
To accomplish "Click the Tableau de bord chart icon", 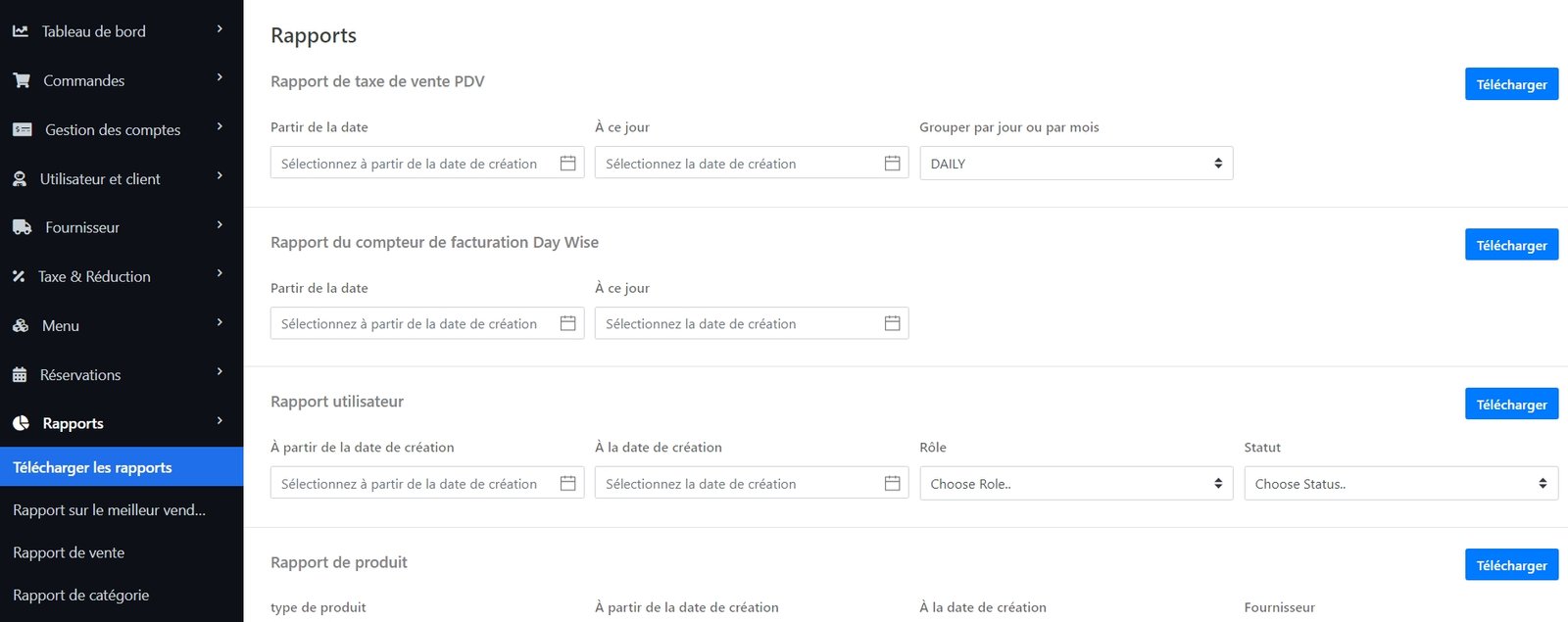I will click(20, 31).
